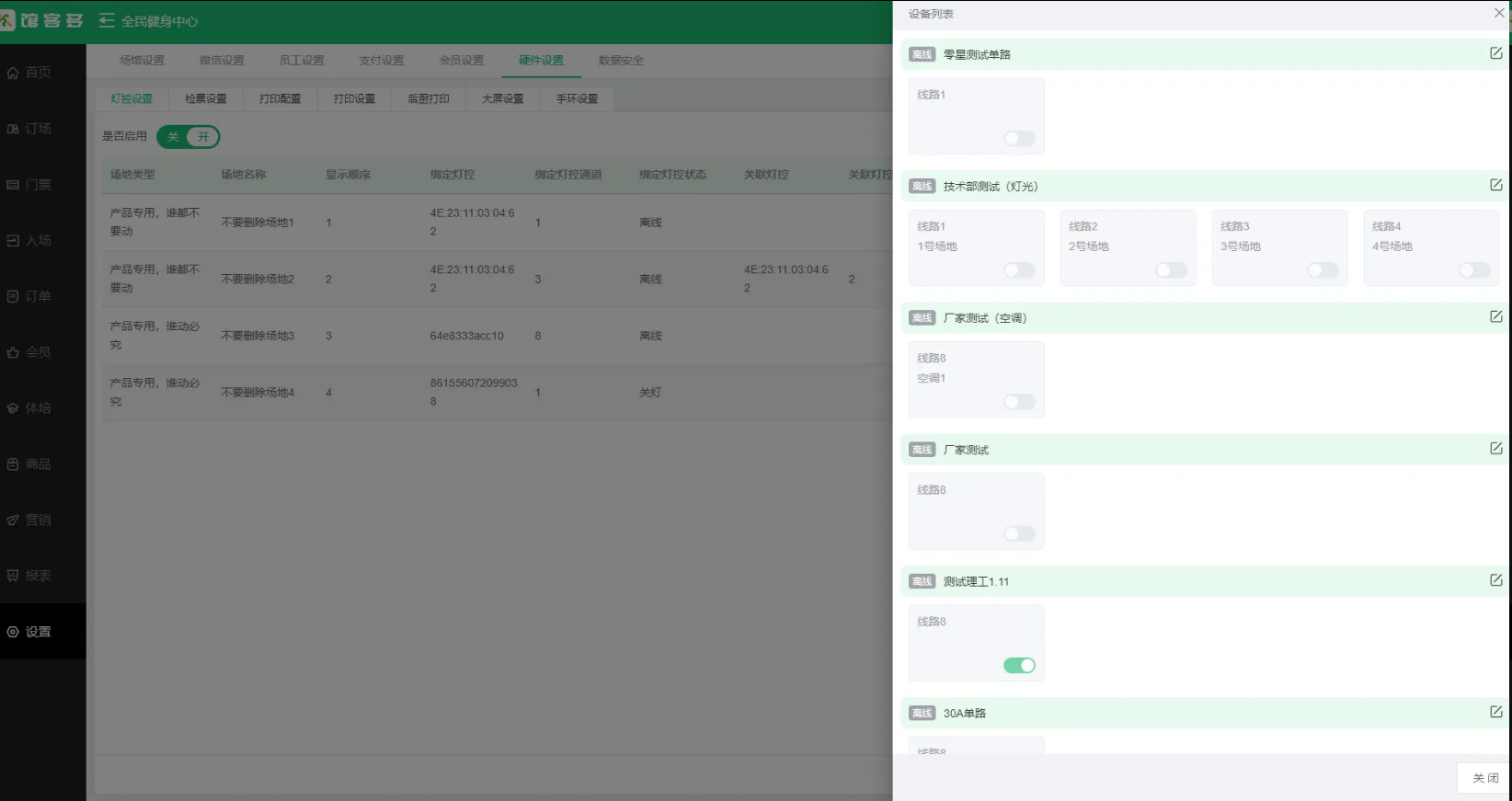Click the edit icon for 技术部测试（灯光）

(x=1496, y=185)
